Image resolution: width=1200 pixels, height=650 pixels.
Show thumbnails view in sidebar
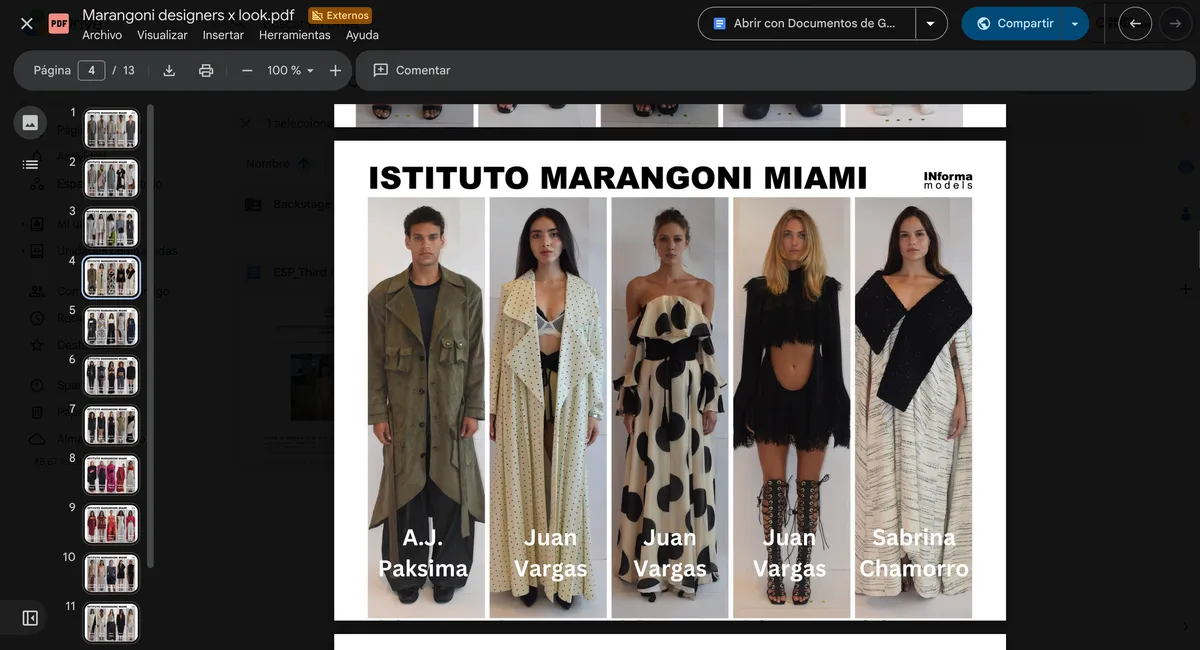pyautogui.click(x=30, y=123)
